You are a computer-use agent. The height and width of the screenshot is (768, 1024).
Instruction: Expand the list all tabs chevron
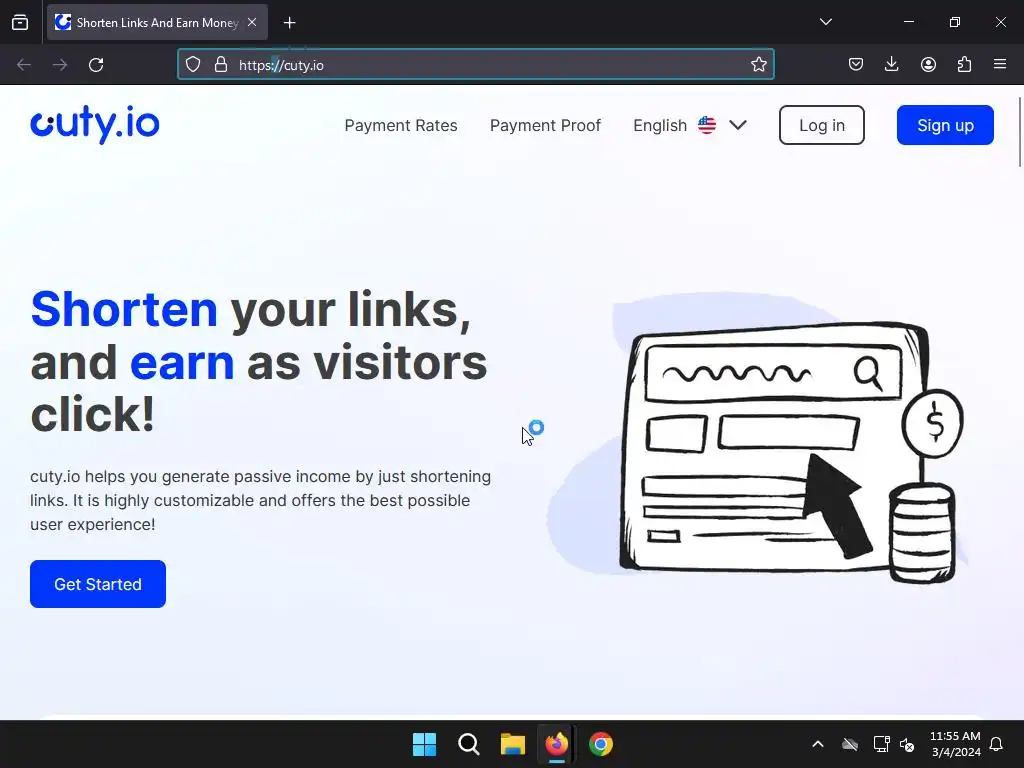[825, 22]
